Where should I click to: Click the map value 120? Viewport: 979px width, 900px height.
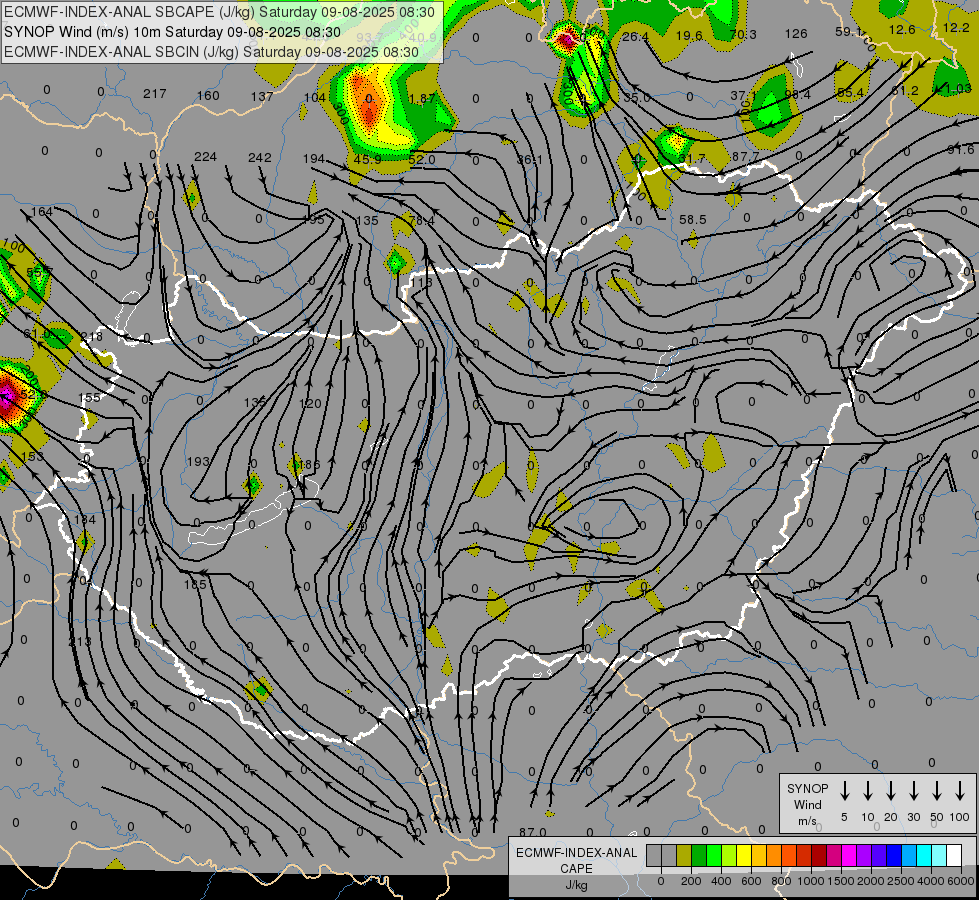[x=310, y=404]
